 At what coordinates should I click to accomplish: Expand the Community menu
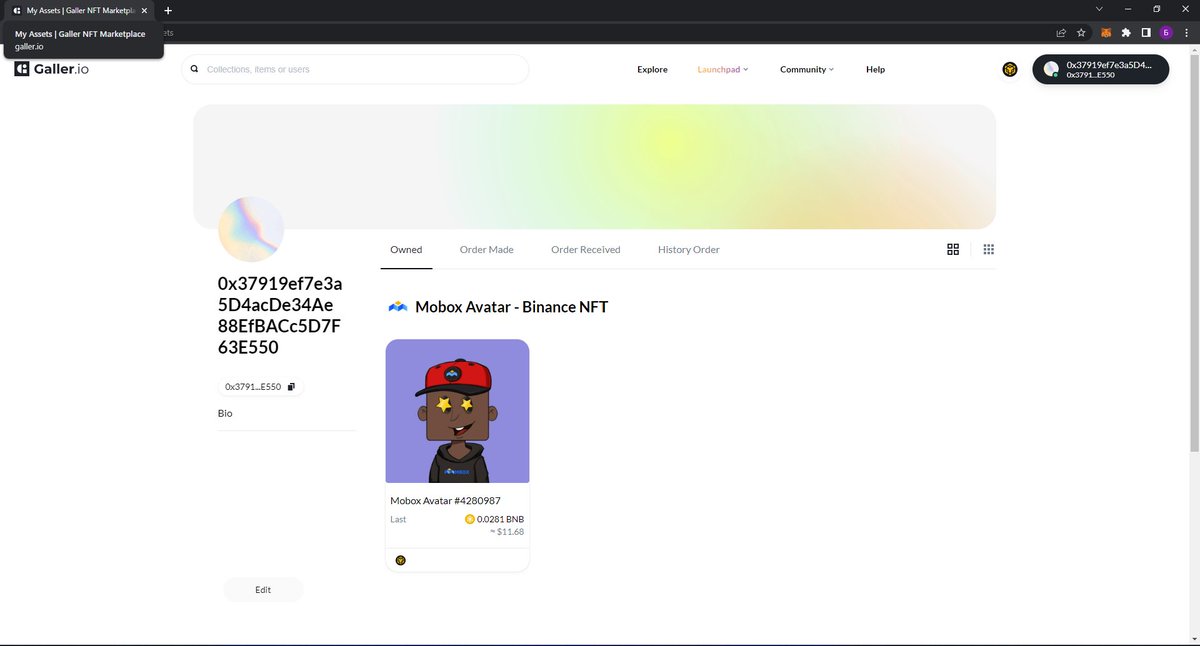point(807,69)
